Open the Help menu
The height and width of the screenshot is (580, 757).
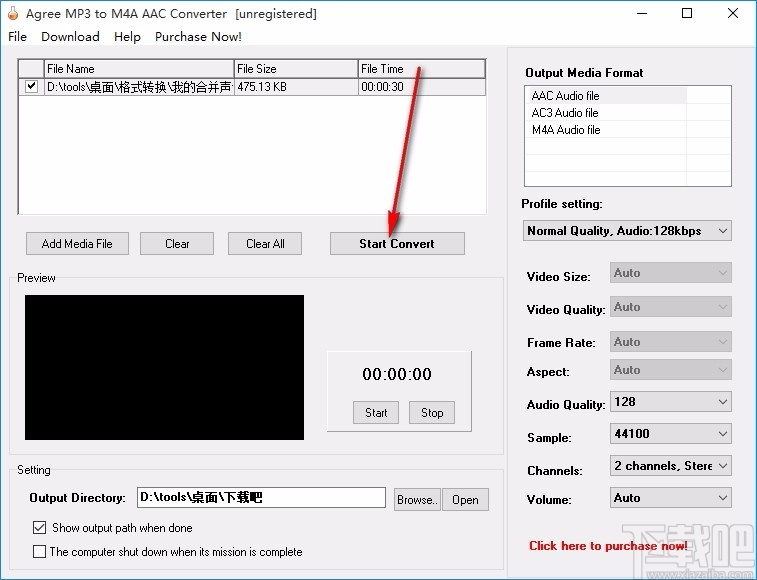pyautogui.click(x=127, y=37)
